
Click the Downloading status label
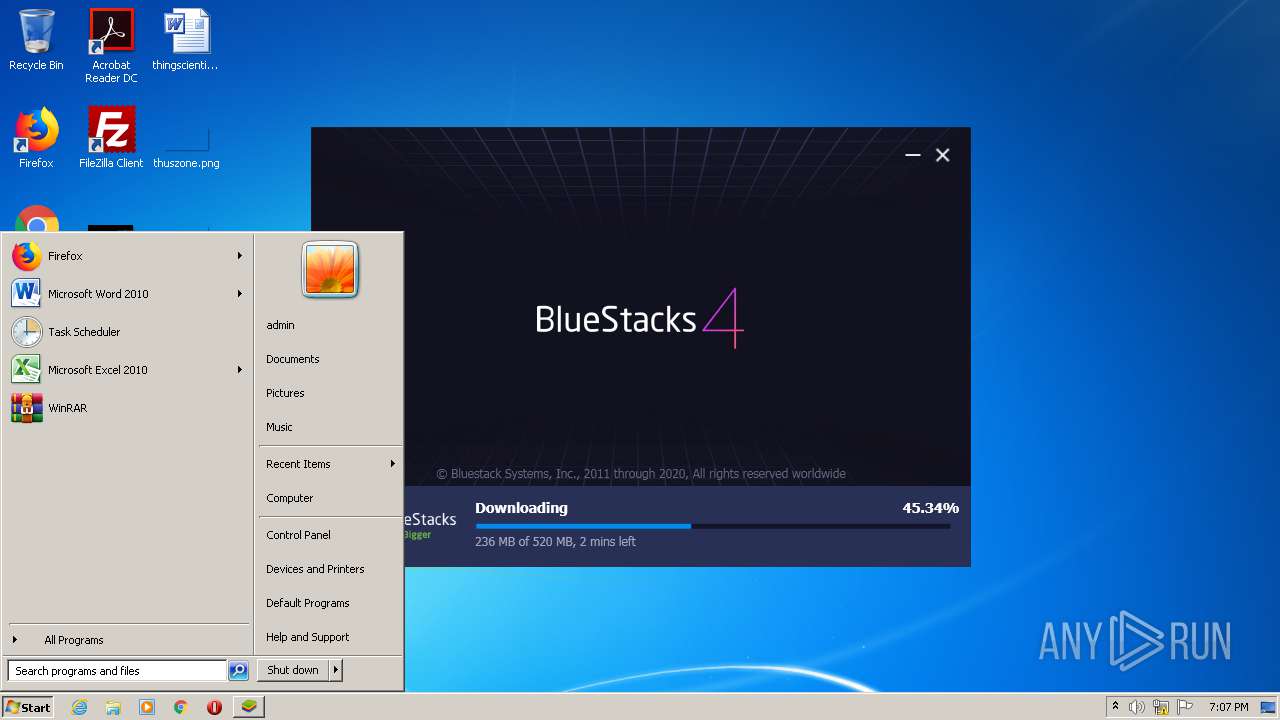coord(521,508)
